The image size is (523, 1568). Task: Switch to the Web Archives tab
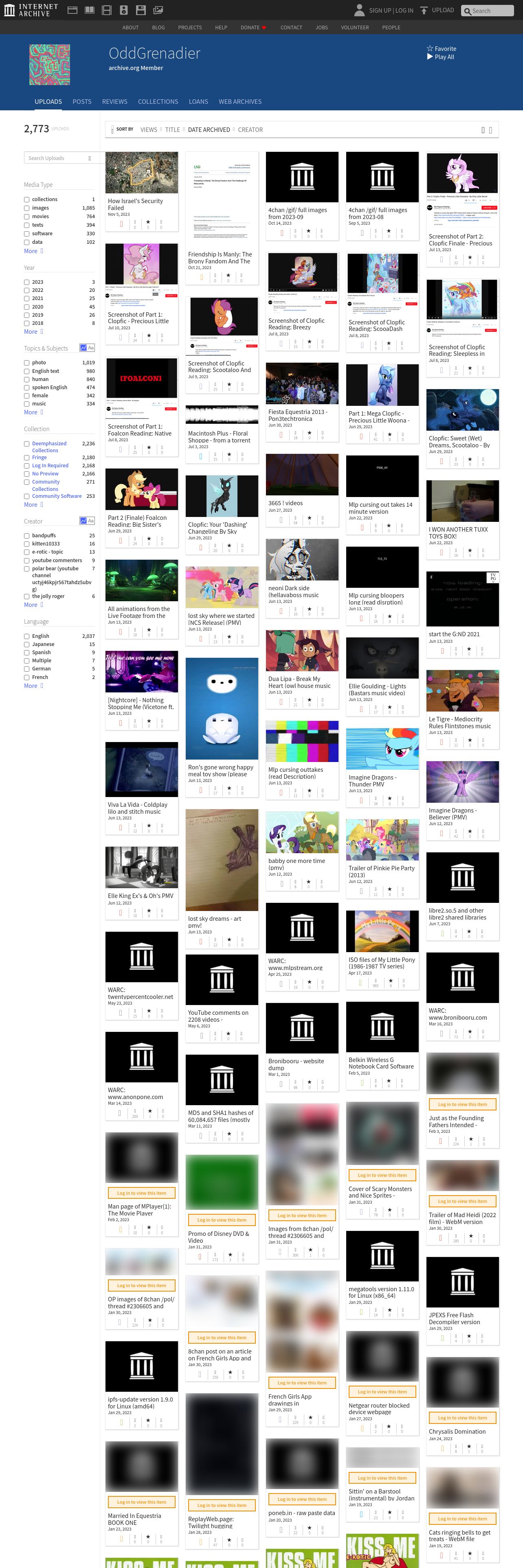click(240, 102)
